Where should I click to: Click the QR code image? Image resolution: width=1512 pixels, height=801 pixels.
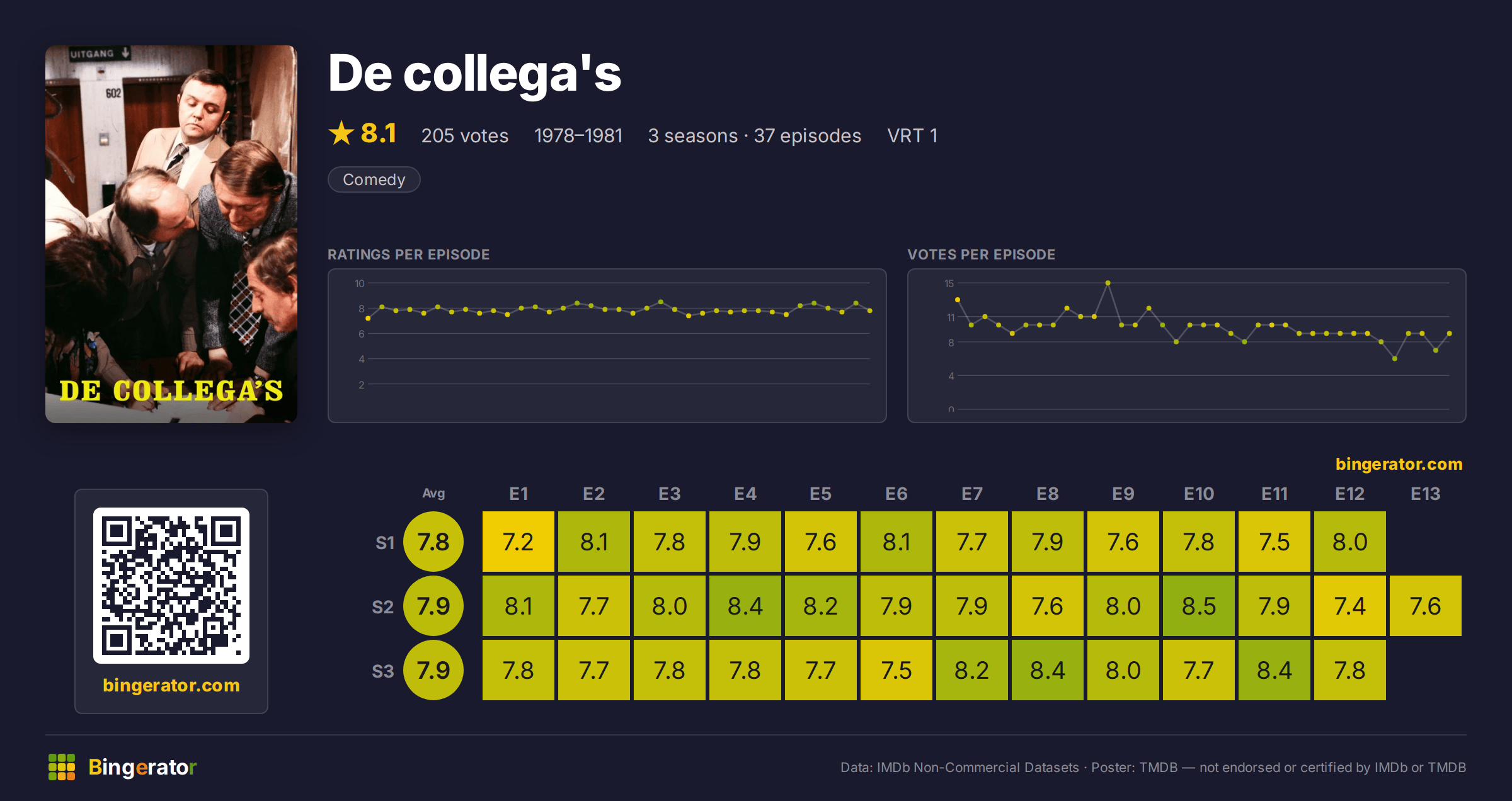pos(171,585)
